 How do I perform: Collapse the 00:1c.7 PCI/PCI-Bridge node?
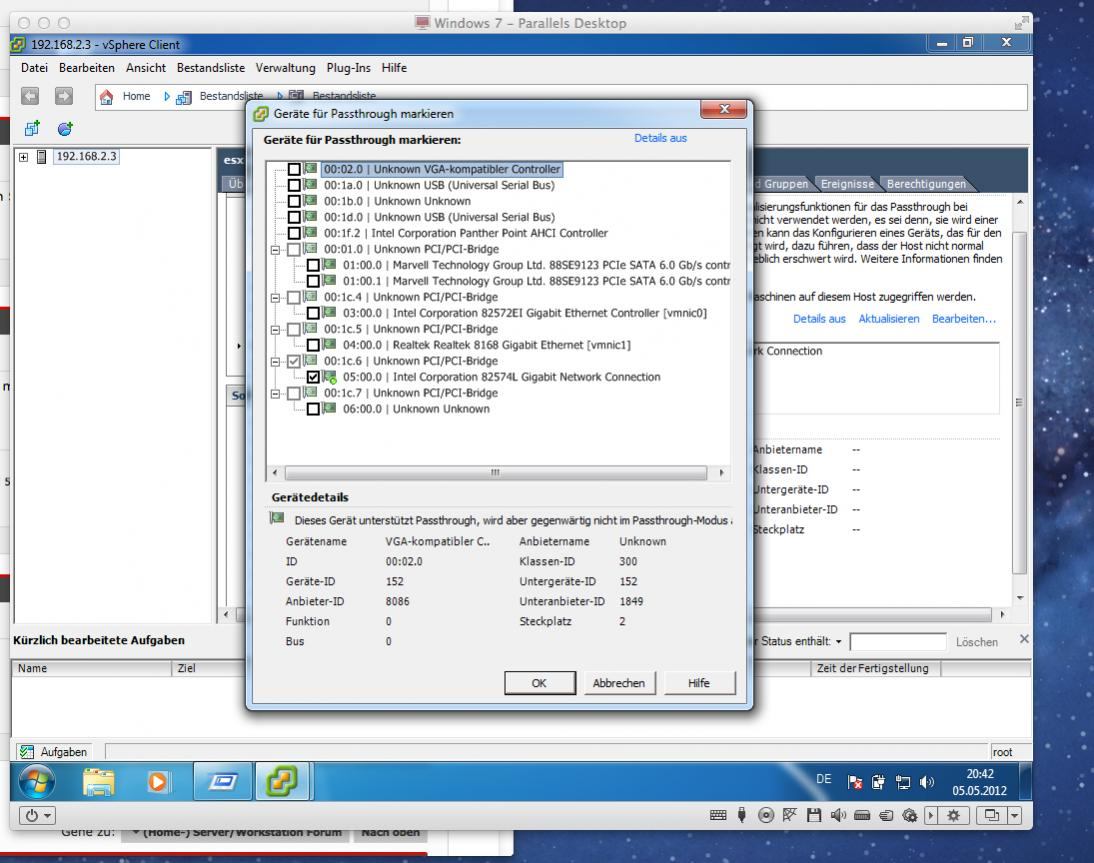click(x=276, y=394)
